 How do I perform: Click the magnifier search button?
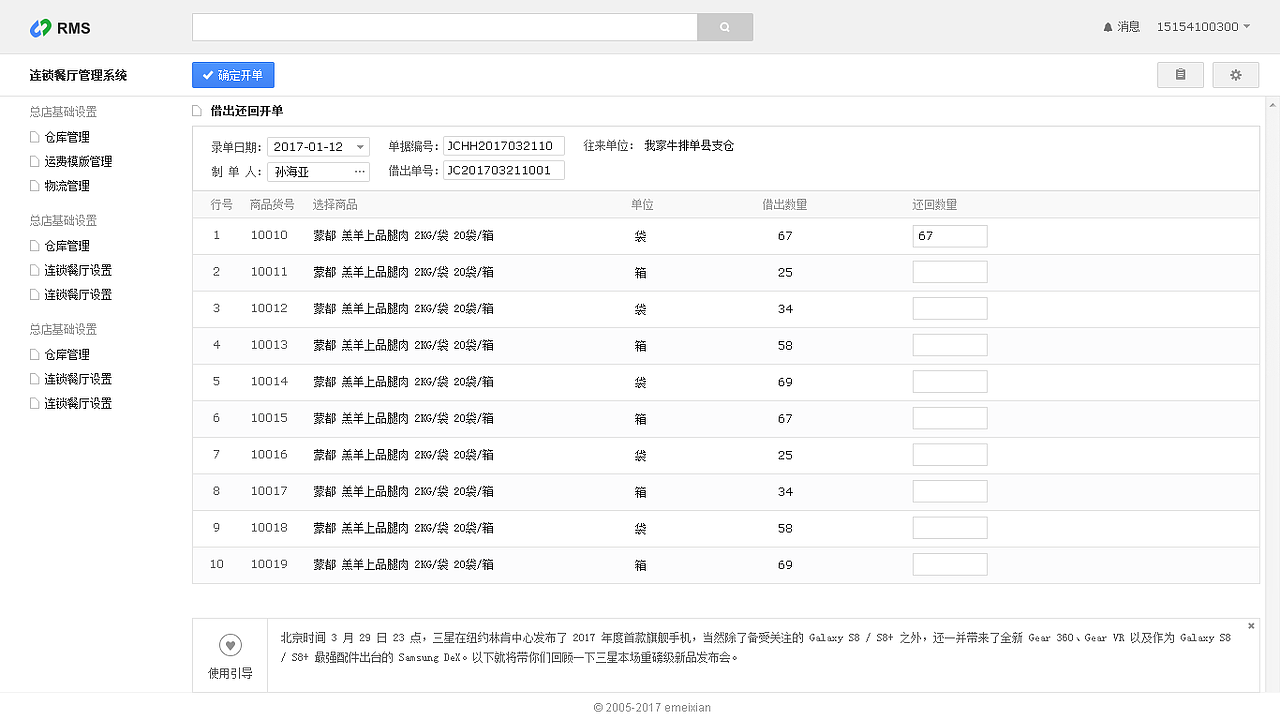725,27
